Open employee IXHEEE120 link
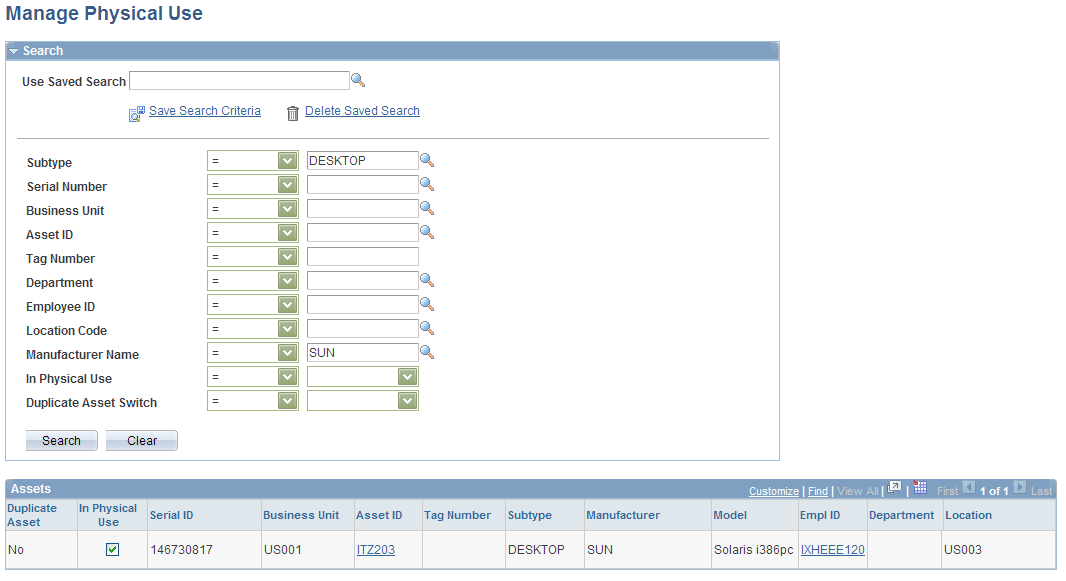Viewport: 1066px width, 581px height. click(x=833, y=550)
